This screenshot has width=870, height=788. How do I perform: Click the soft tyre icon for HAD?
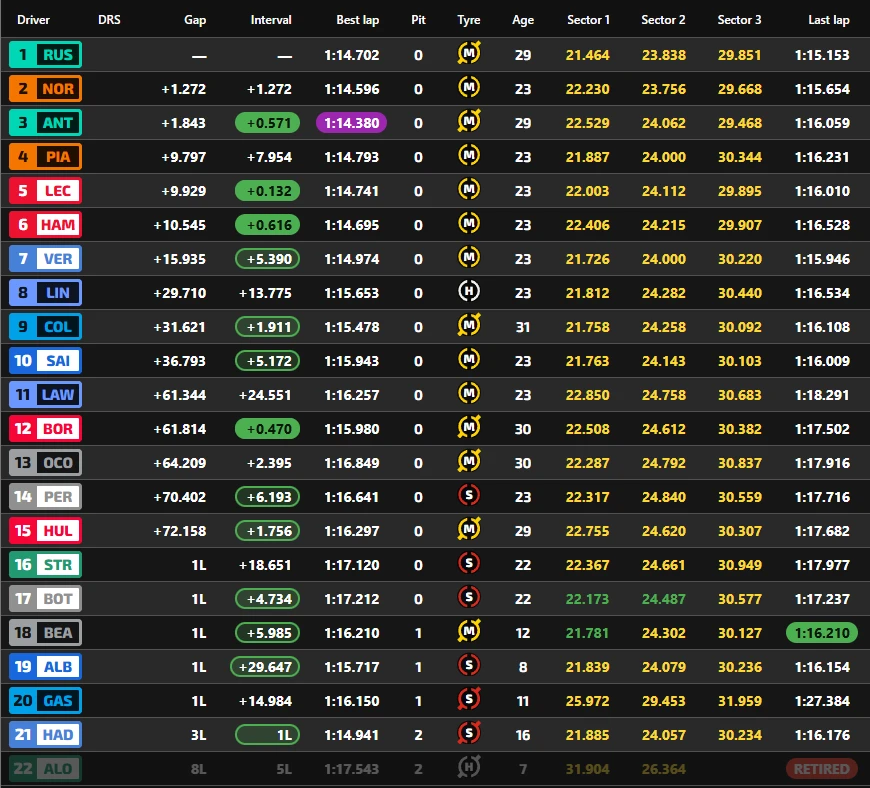pyautogui.click(x=469, y=733)
